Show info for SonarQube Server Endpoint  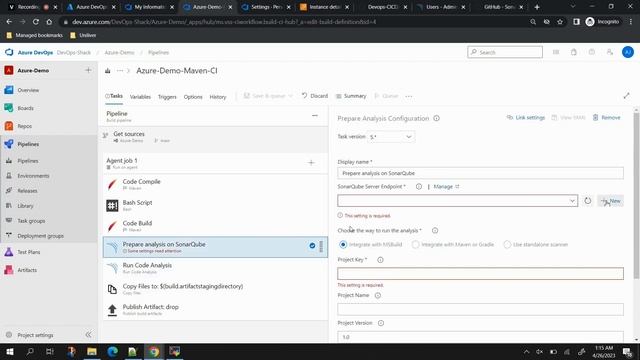pos(419,187)
